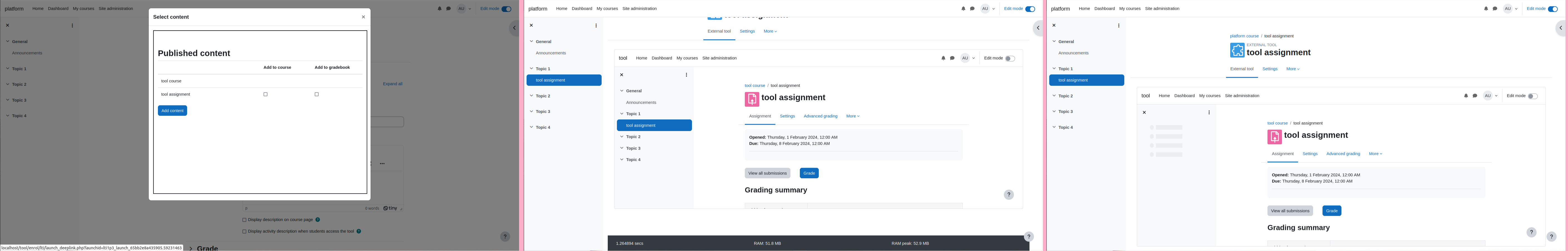Toggle embedded tool Edit mode switch in right window
Viewport: 1568px width, 251px height.
click(1533, 96)
